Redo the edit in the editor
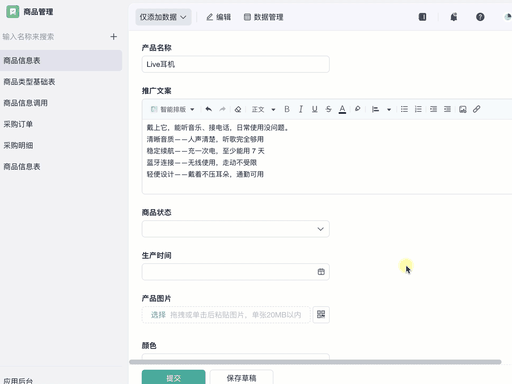This screenshot has width=512, height=384. tap(222, 109)
